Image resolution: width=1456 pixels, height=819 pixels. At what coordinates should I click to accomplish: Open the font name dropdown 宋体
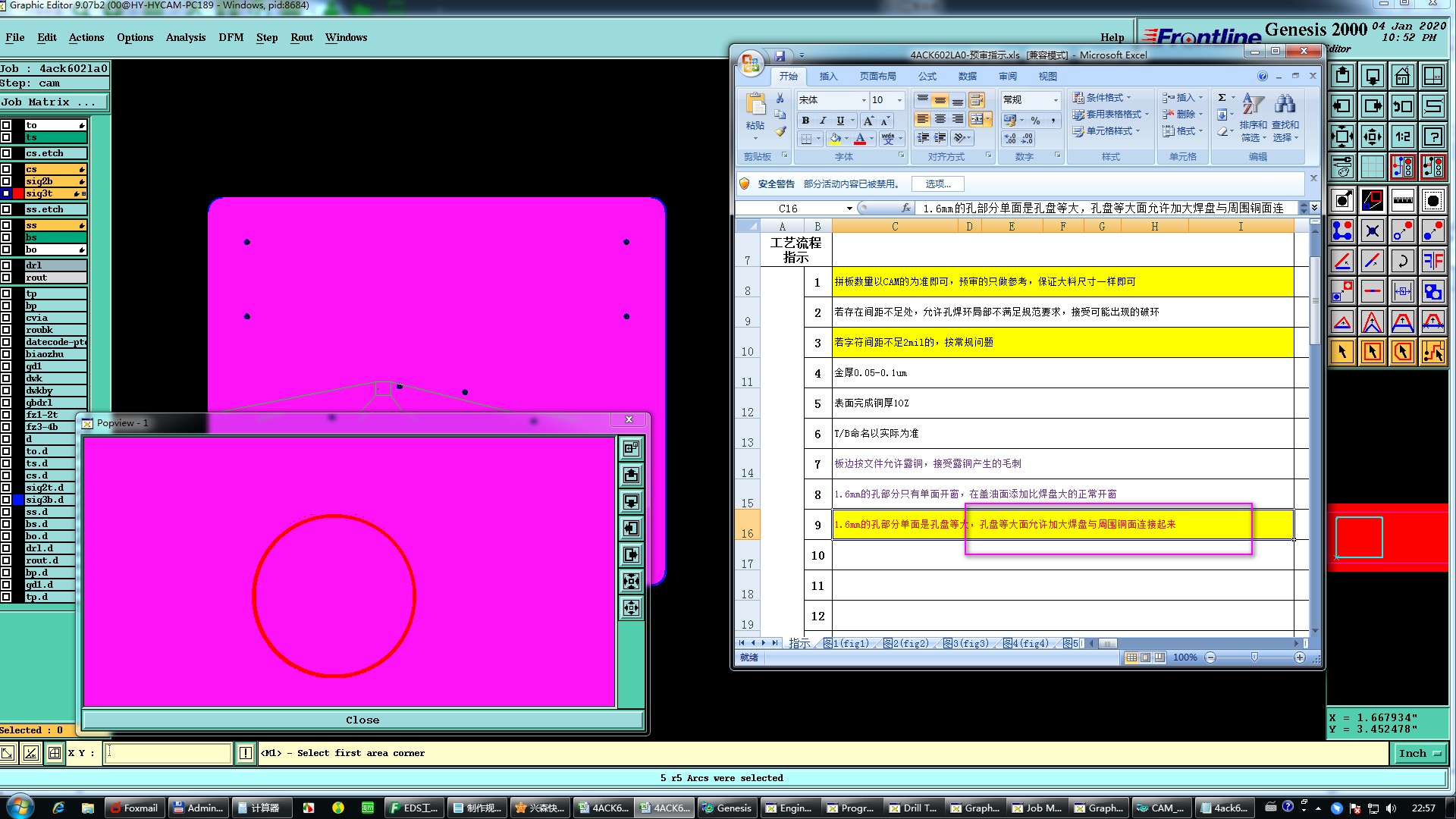[x=863, y=100]
